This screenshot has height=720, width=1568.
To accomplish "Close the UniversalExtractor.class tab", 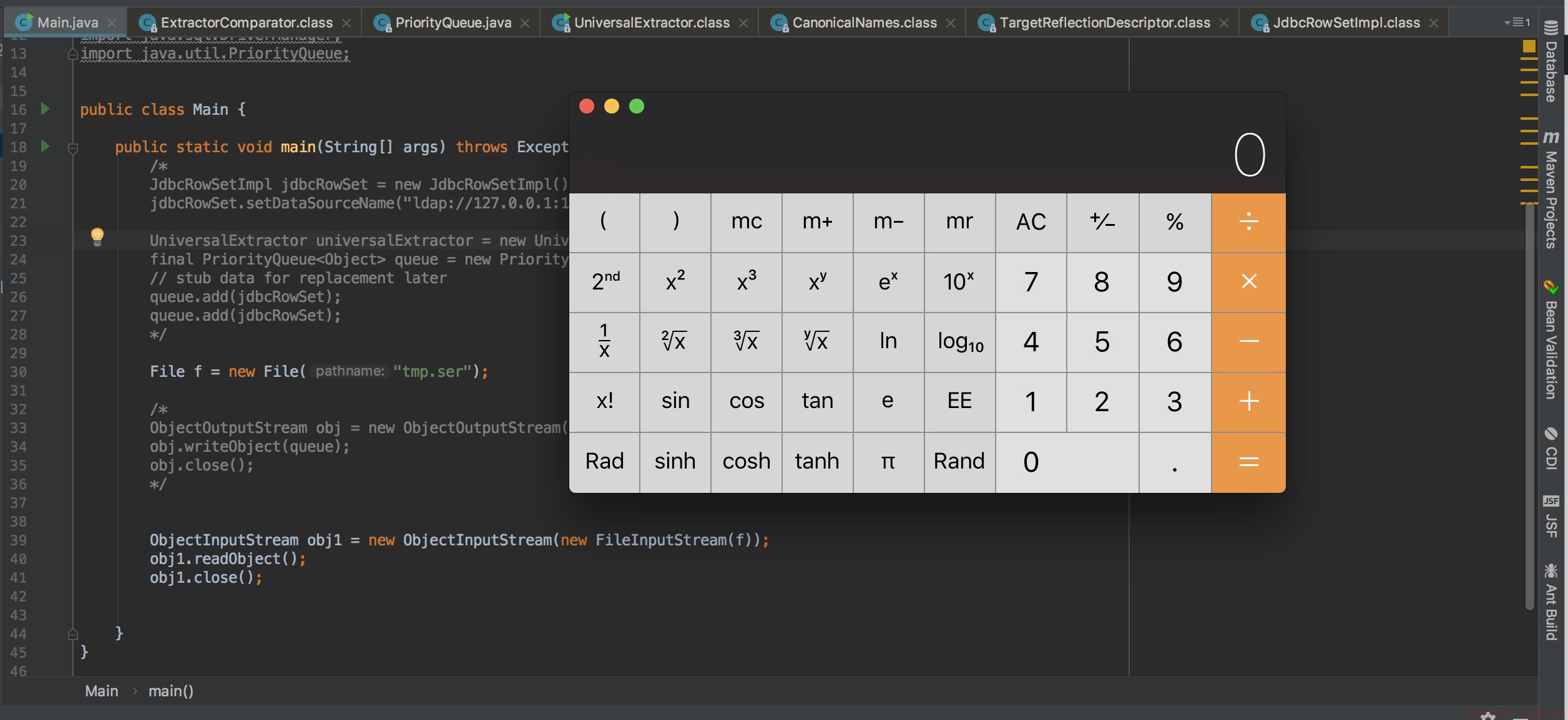I will click(x=743, y=23).
